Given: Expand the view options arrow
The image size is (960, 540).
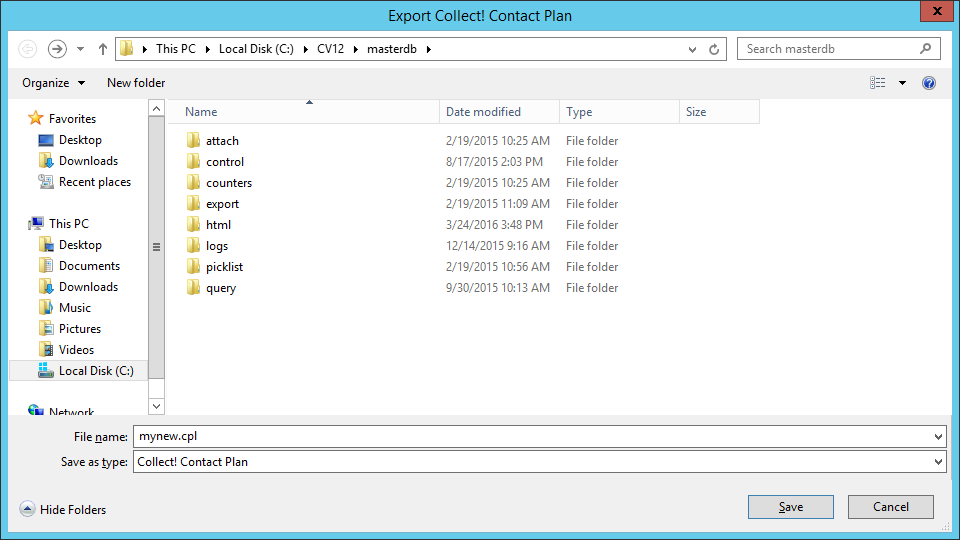Looking at the screenshot, I should pyautogui.click(x=902, y=83).
